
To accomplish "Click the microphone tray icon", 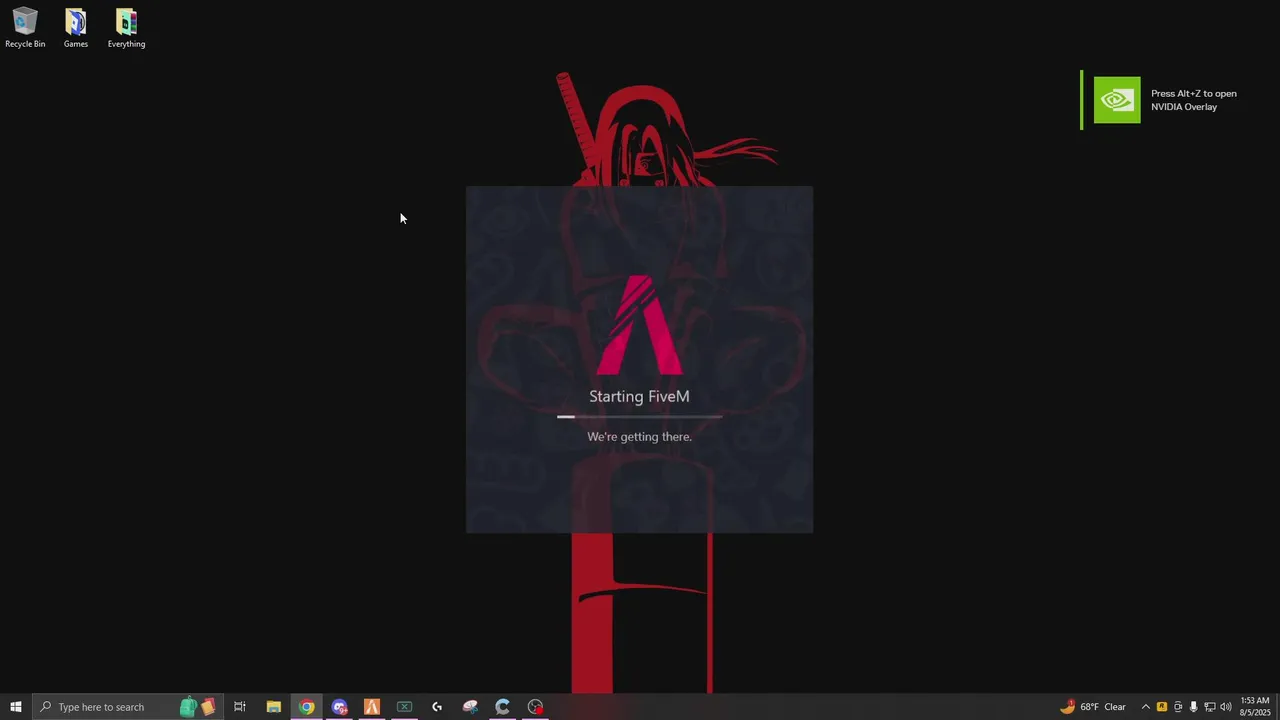I will point(1193,707).
